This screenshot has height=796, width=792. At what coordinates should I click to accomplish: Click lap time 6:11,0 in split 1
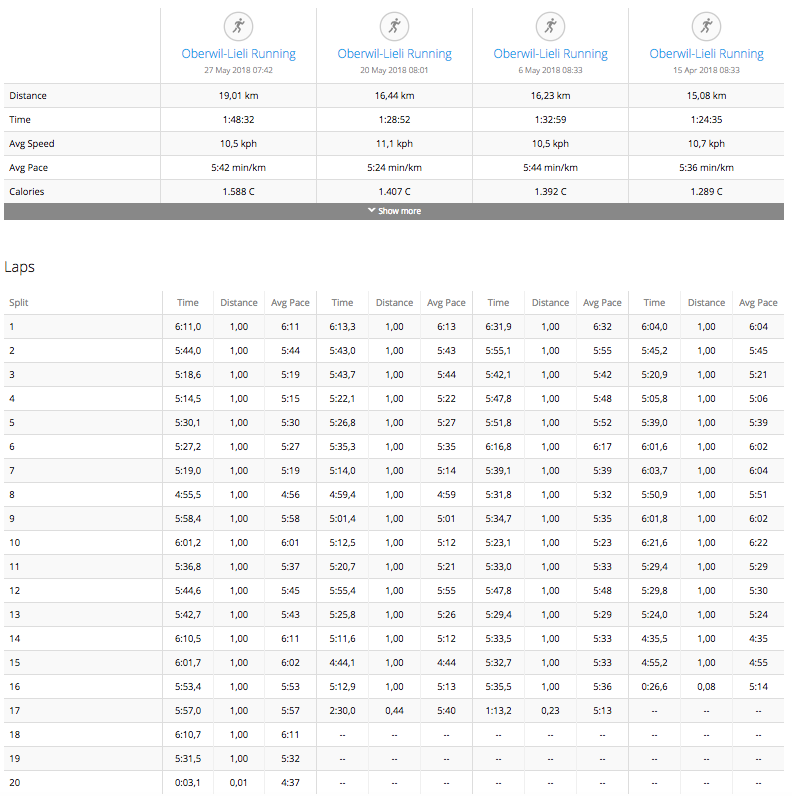[x=188, y=326]
